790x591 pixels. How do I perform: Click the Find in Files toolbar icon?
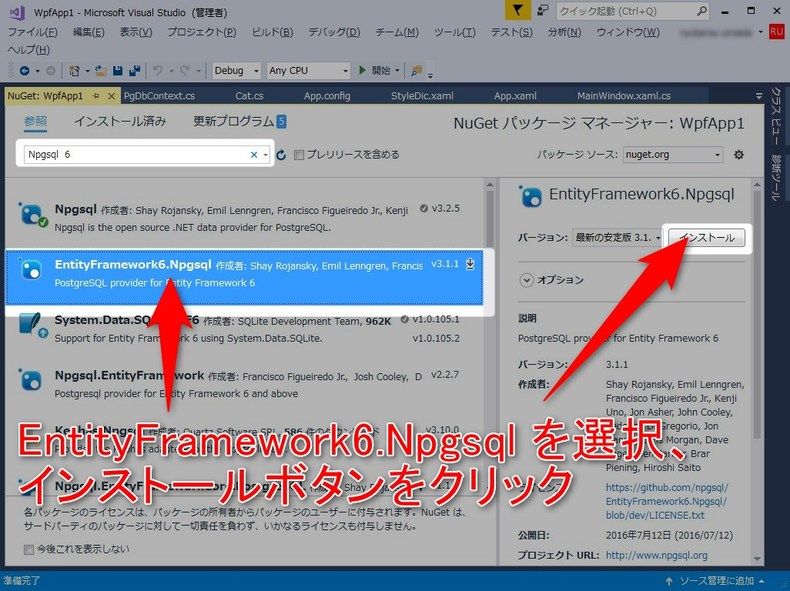pyautogui.click(x=417, y=71)
